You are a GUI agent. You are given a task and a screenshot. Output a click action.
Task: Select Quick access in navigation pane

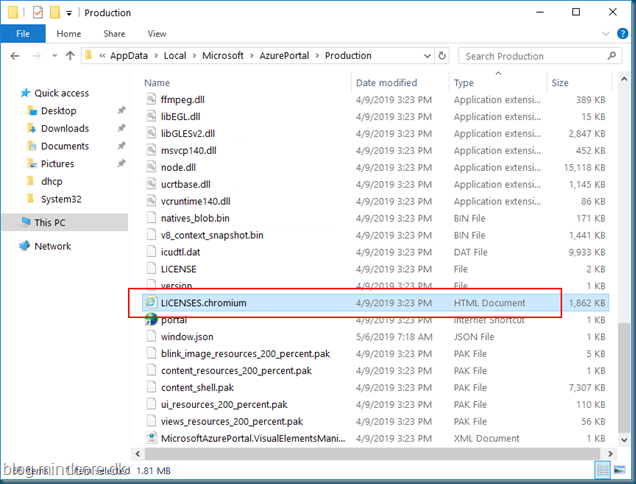tap(61, 93)
